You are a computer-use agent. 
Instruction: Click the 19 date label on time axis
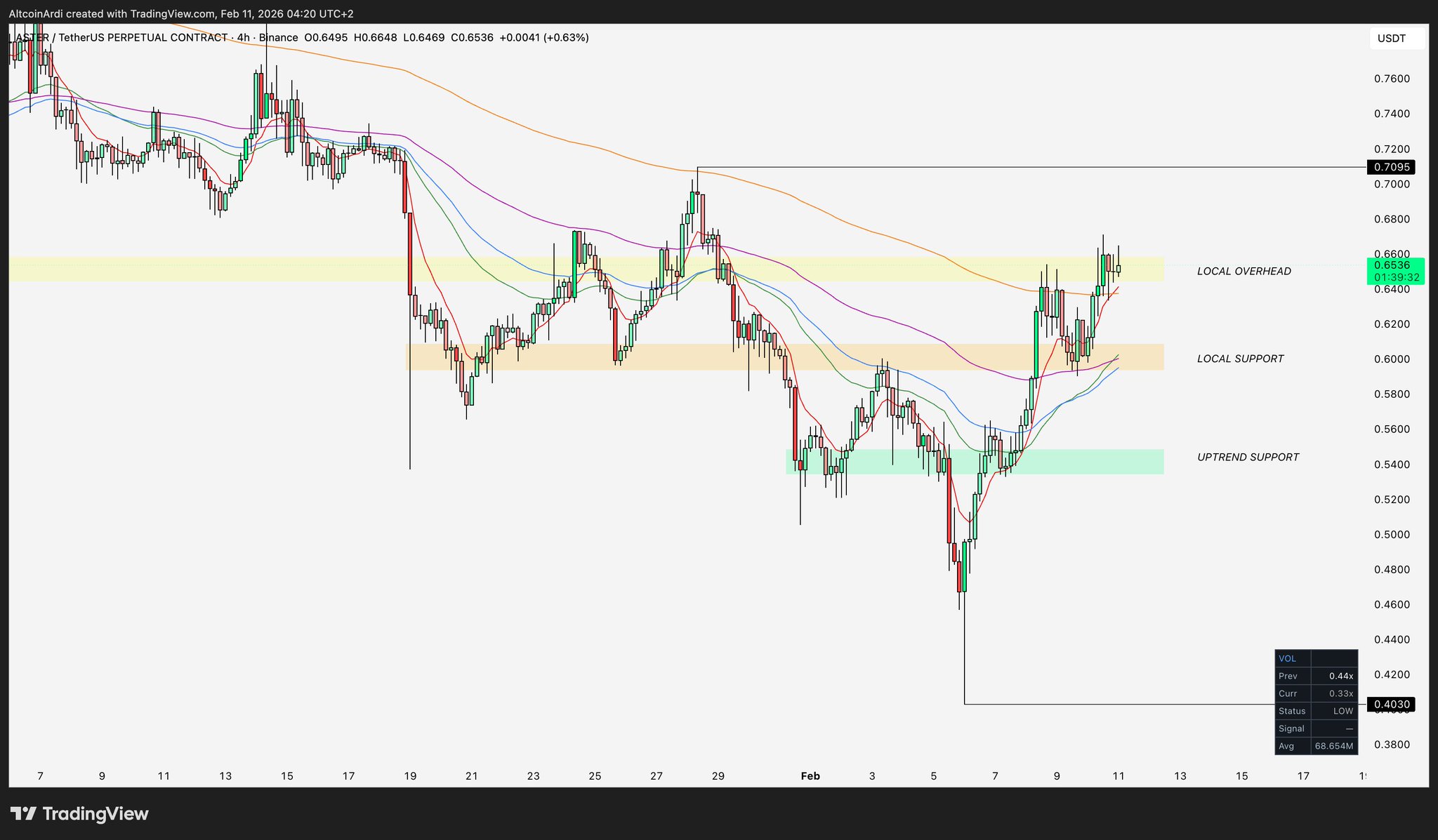[x=410, y=776]
